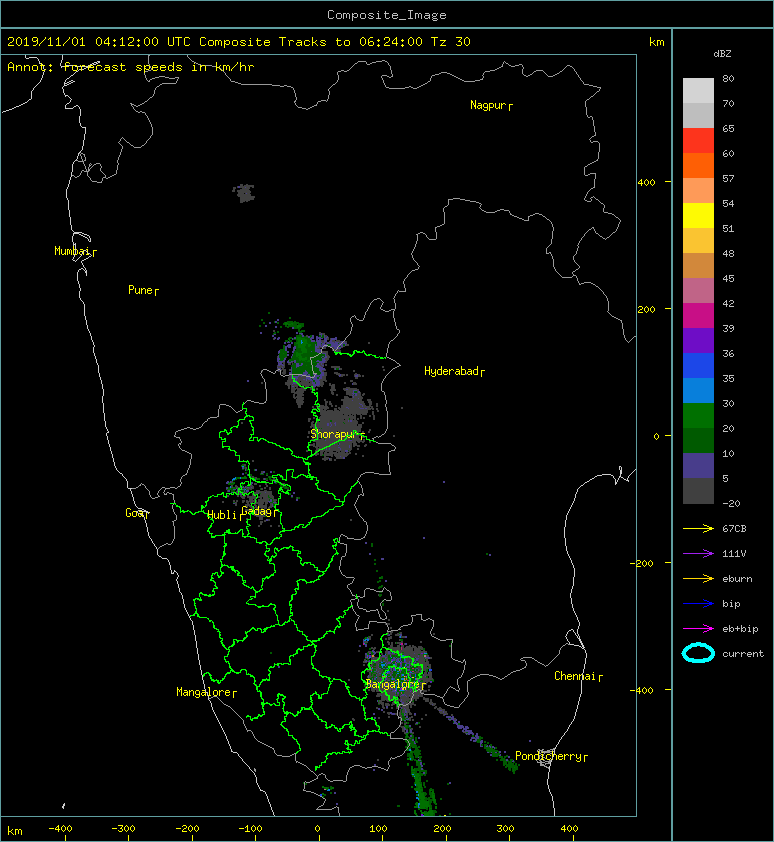Image resolution: width=774 pixels, height=842 pixels.
Task: Click the Pune city label
Action: tap(140, 290)
